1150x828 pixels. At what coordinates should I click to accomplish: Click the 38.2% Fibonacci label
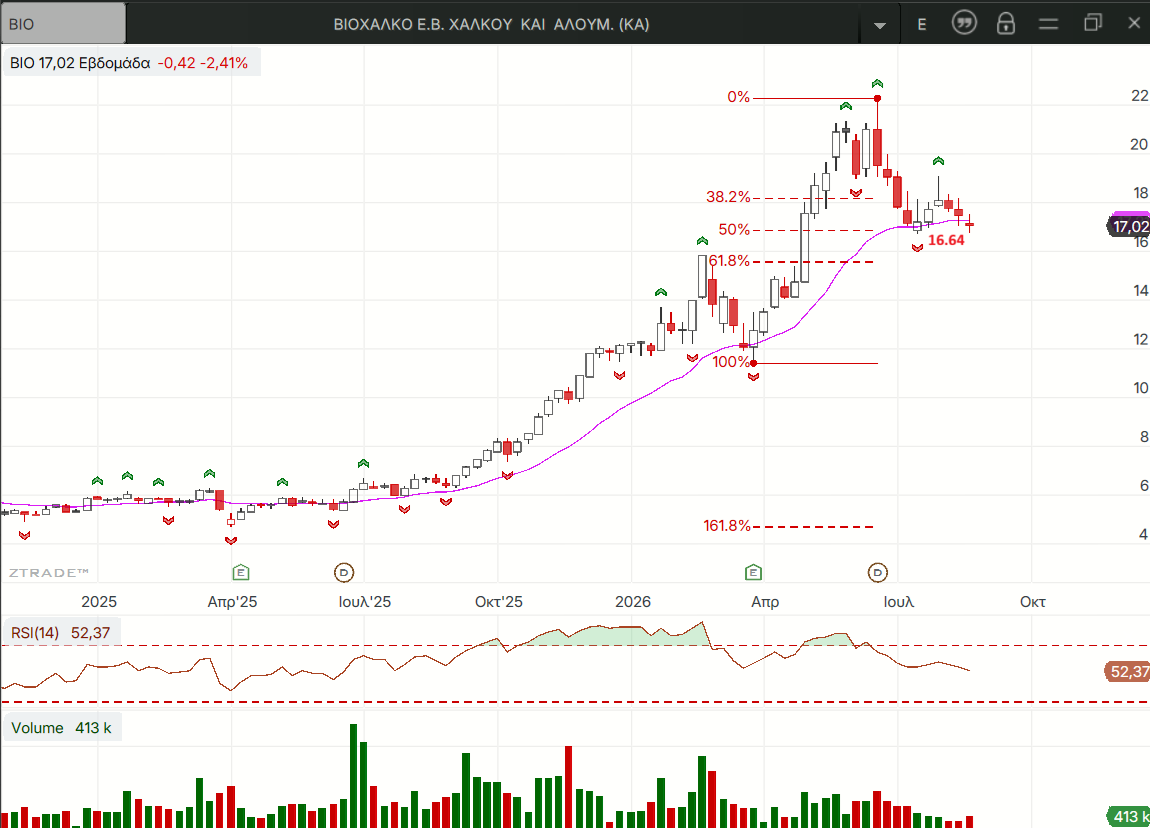pyautogui.click(x=728, y=197)
